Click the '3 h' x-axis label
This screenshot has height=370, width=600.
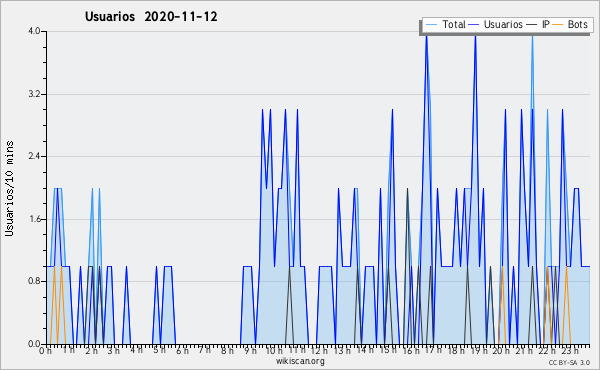click(114, 351)
